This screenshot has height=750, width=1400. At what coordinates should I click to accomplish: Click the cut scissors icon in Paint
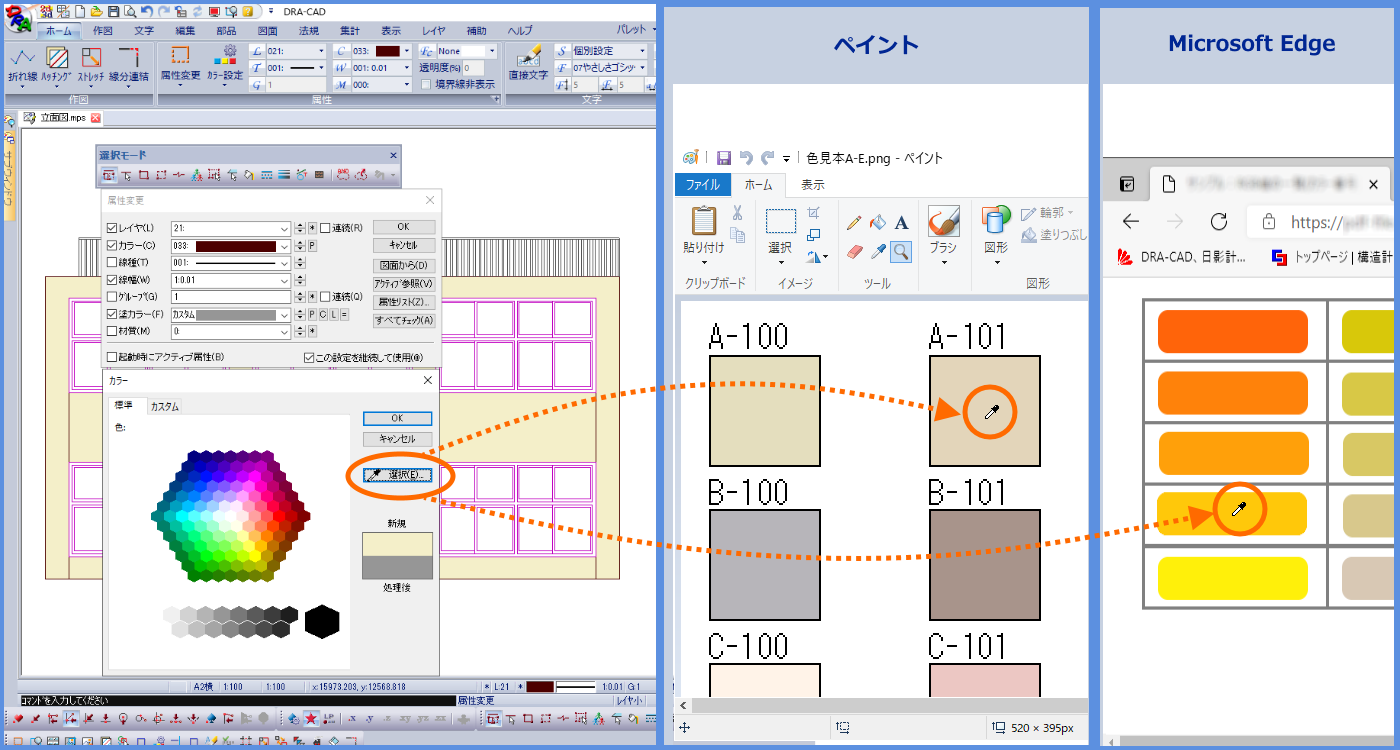pyautogui.click(x=738, y=212)
